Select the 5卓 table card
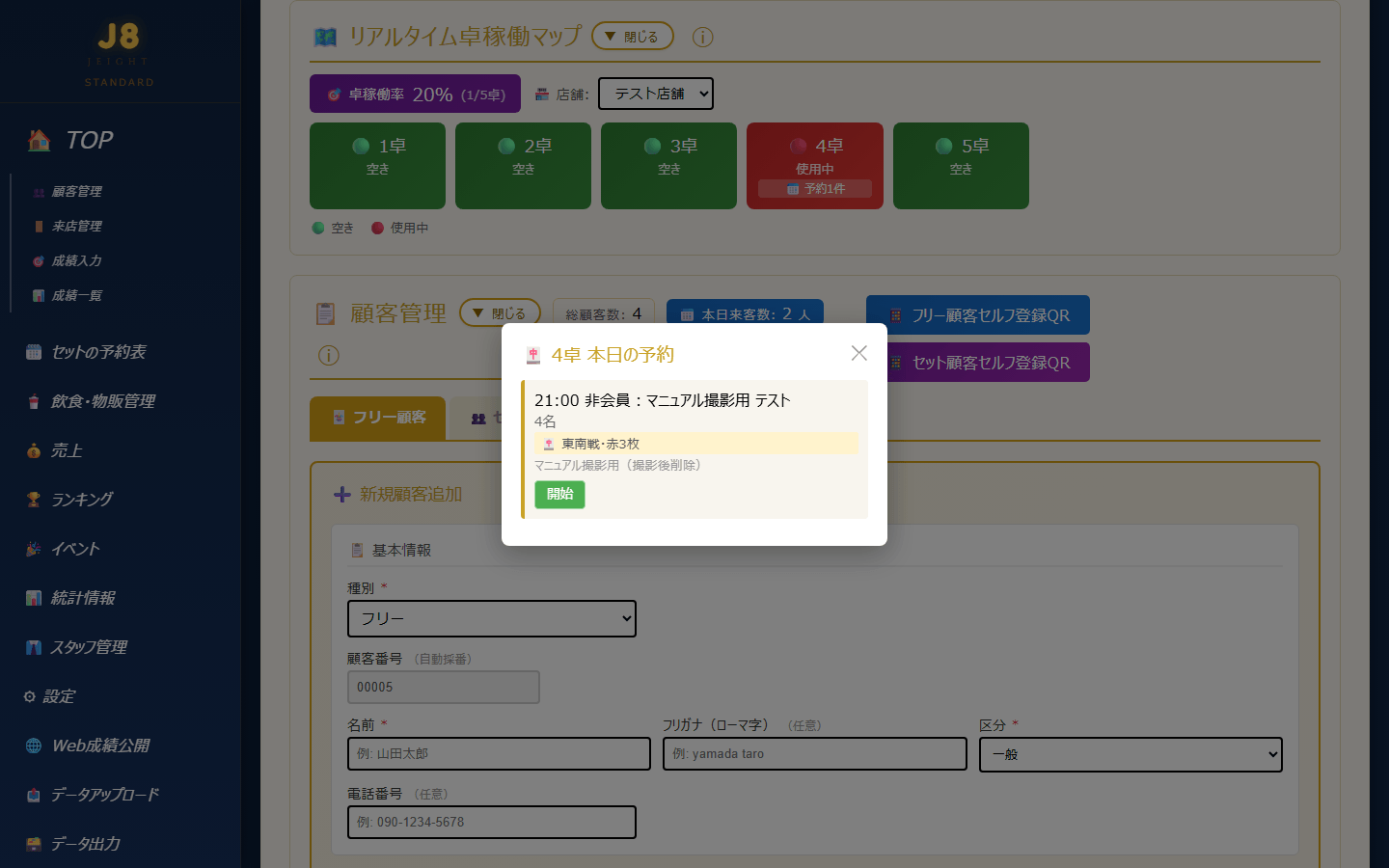 (x=961, y=166)
